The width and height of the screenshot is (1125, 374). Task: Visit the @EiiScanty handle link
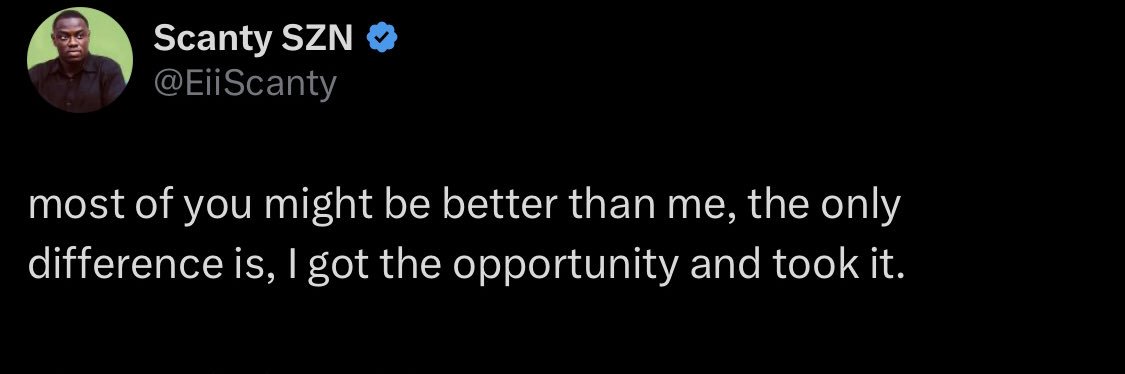pyautogui.click(x=245, y=85)
